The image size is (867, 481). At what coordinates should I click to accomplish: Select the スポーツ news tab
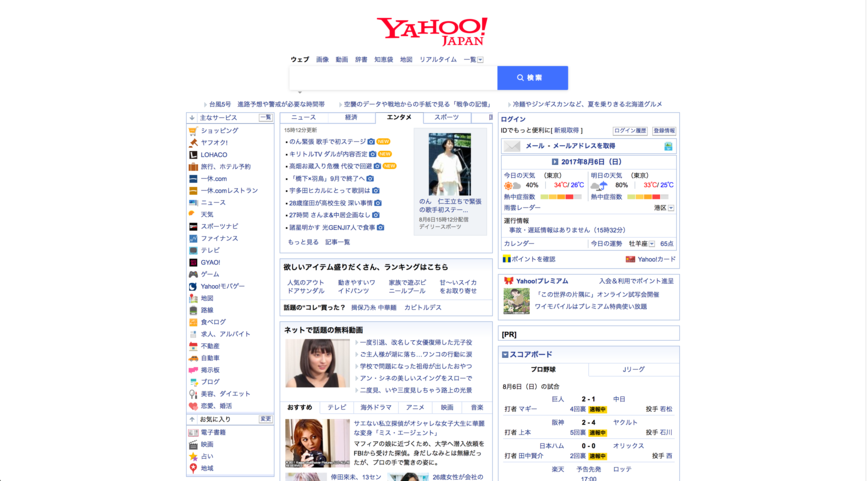coord(446,118)
